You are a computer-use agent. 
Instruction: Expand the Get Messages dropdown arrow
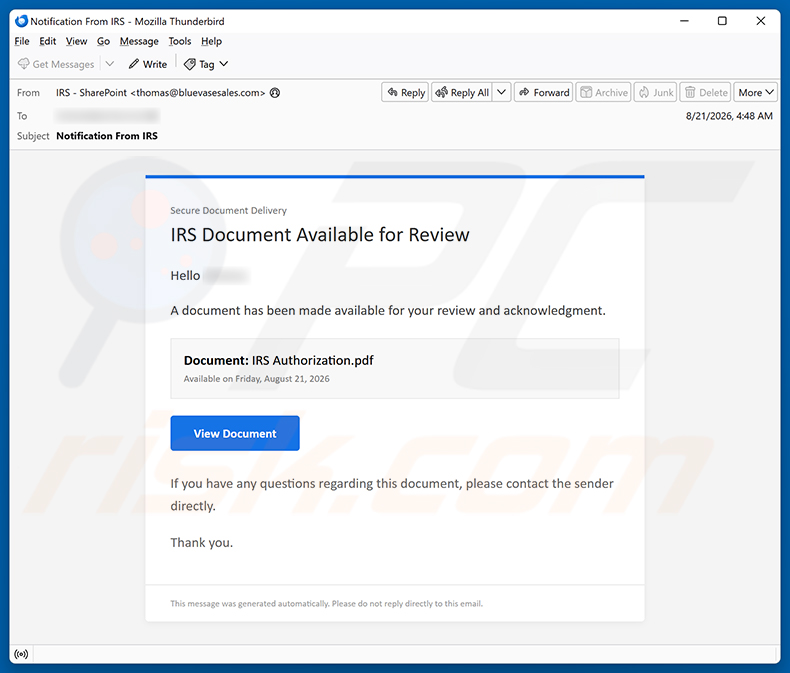pyautogui.click(x=110, y=64)
